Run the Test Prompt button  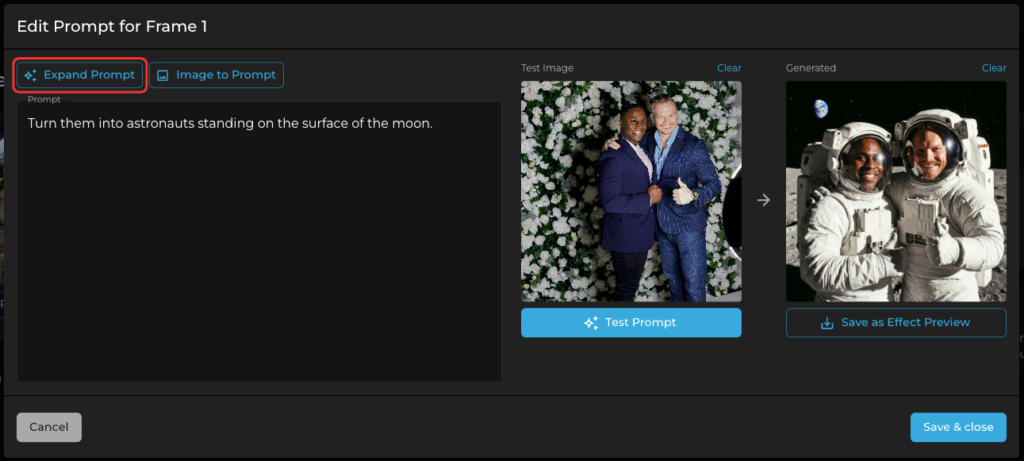click(x=631, y=323)
